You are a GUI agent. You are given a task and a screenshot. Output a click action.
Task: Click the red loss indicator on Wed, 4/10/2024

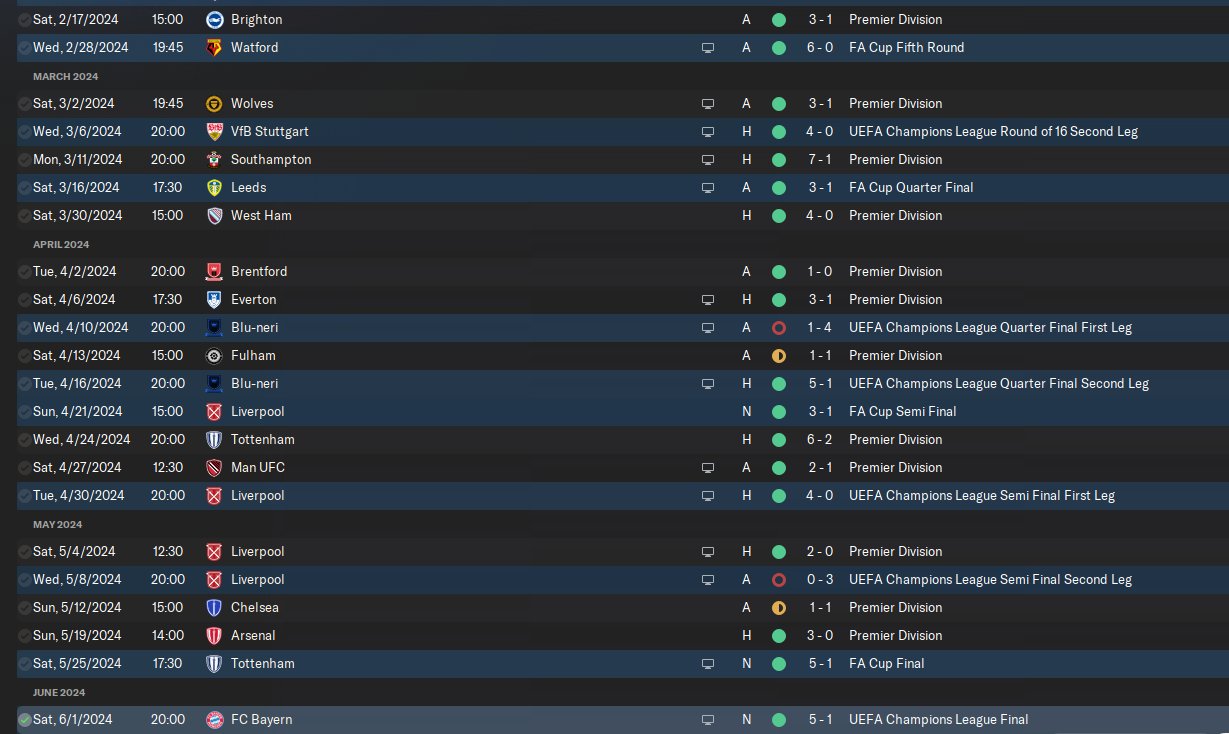point(779,327)
